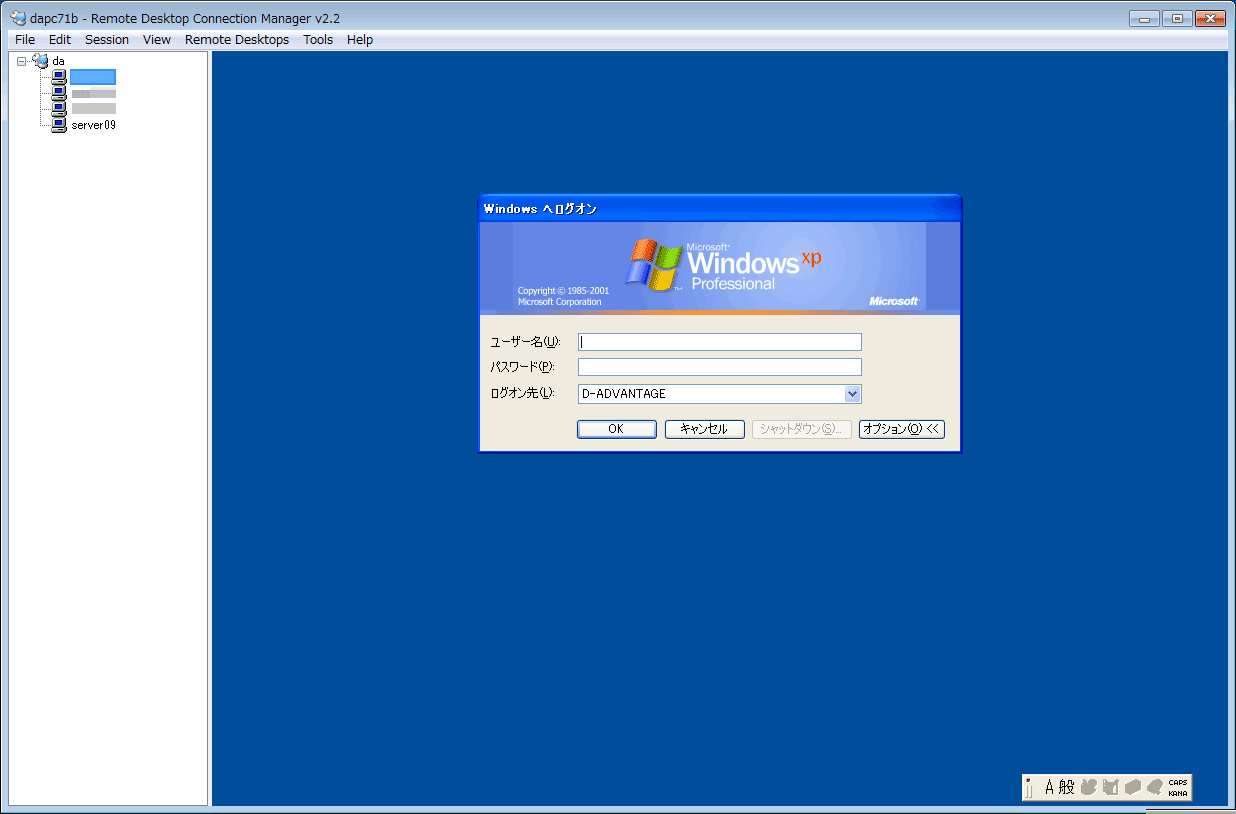Toggle the KANA indicator on the language bar
The width and height of the screenshot is (1236, 814).
point(1178,793)
